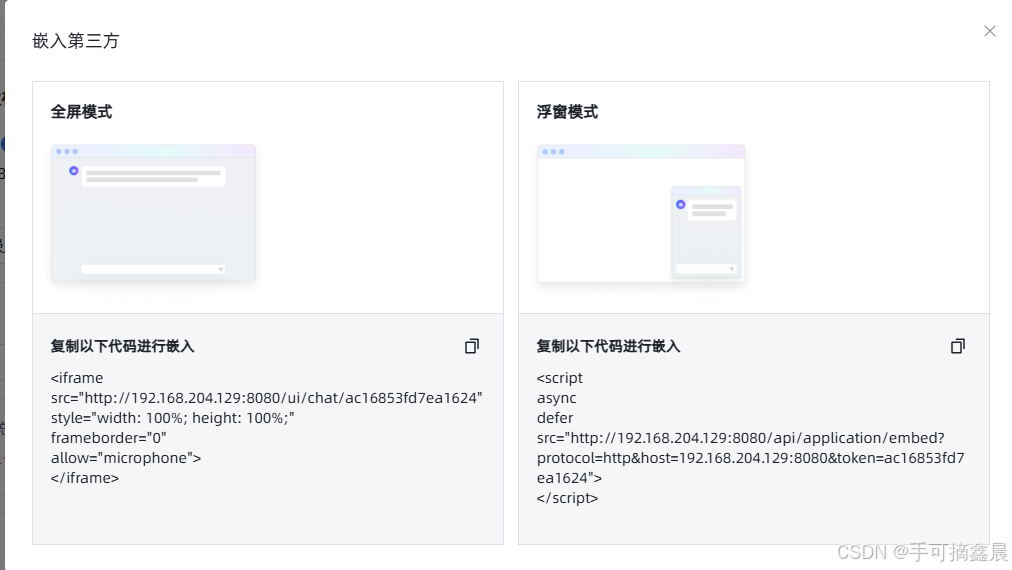Click the iframe src URL line

(x=267, y=398)
